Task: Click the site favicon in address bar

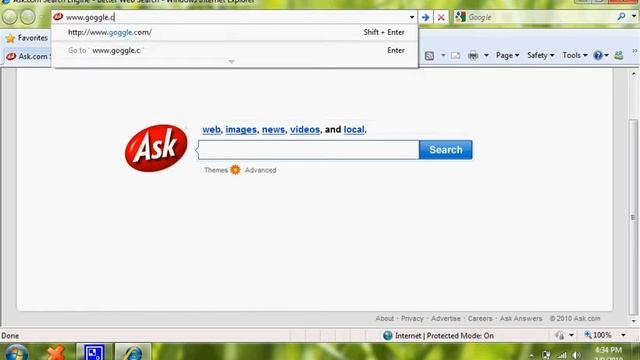Action: [58, 17]
